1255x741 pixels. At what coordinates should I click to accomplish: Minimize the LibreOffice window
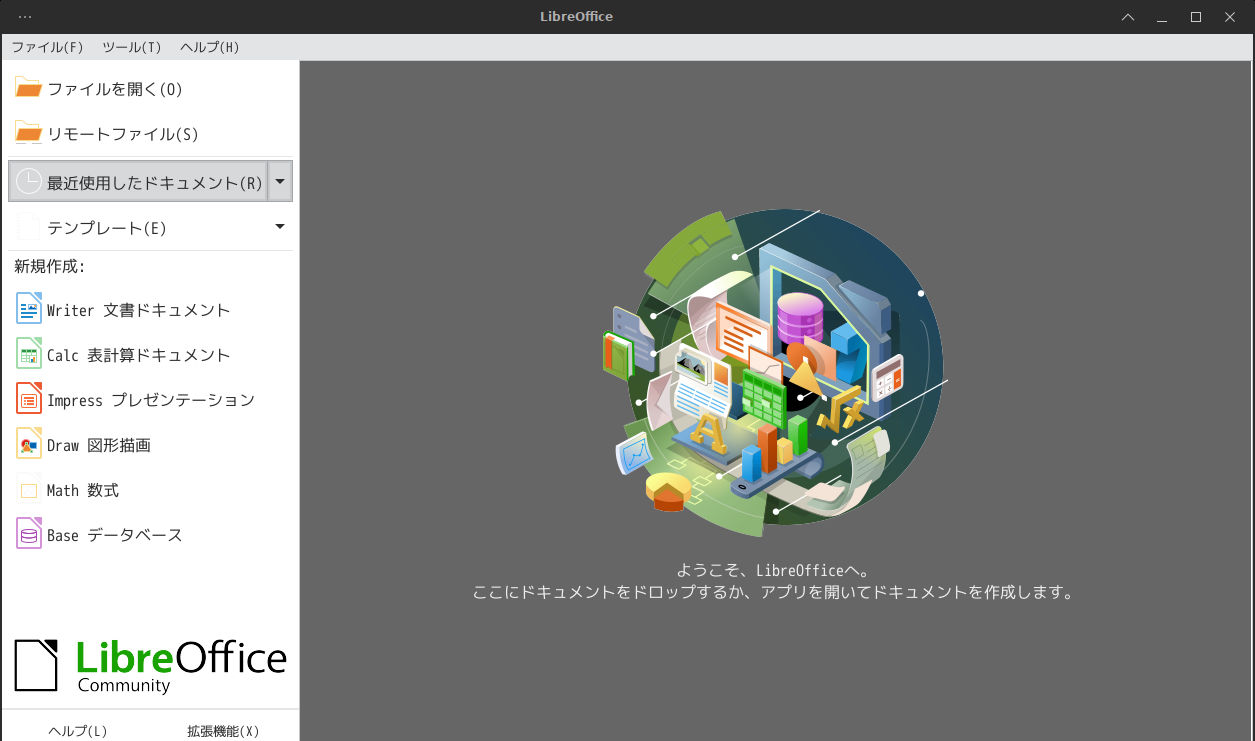point(1162,17)
